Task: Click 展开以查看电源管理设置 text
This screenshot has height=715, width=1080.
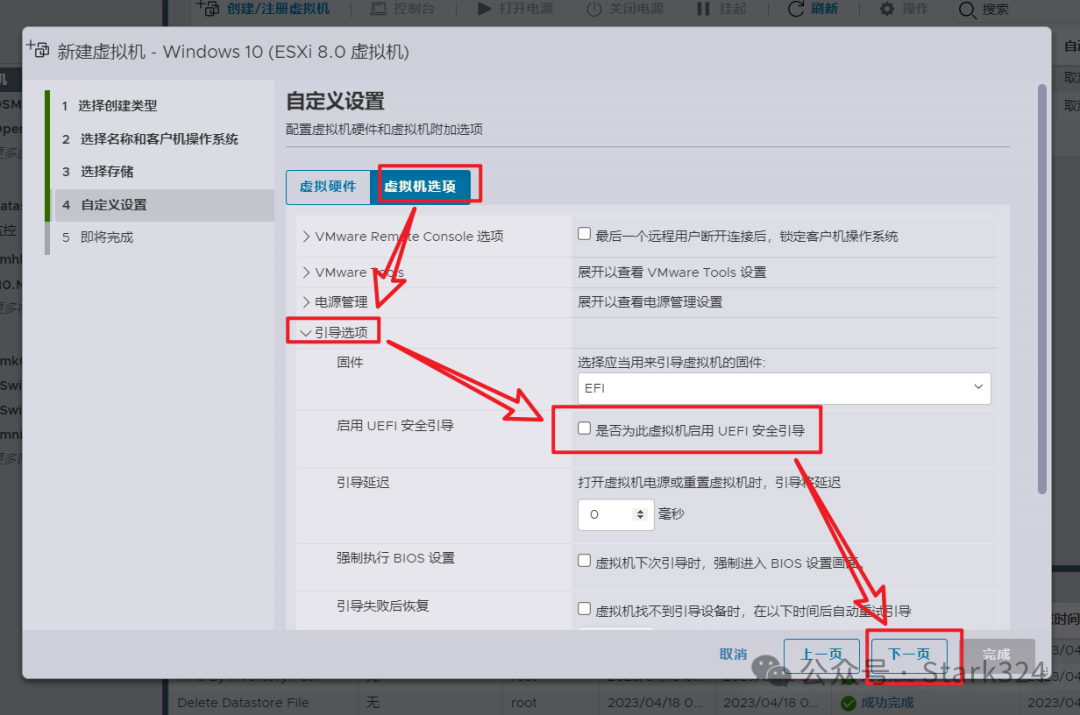Action: pos(650,302)
